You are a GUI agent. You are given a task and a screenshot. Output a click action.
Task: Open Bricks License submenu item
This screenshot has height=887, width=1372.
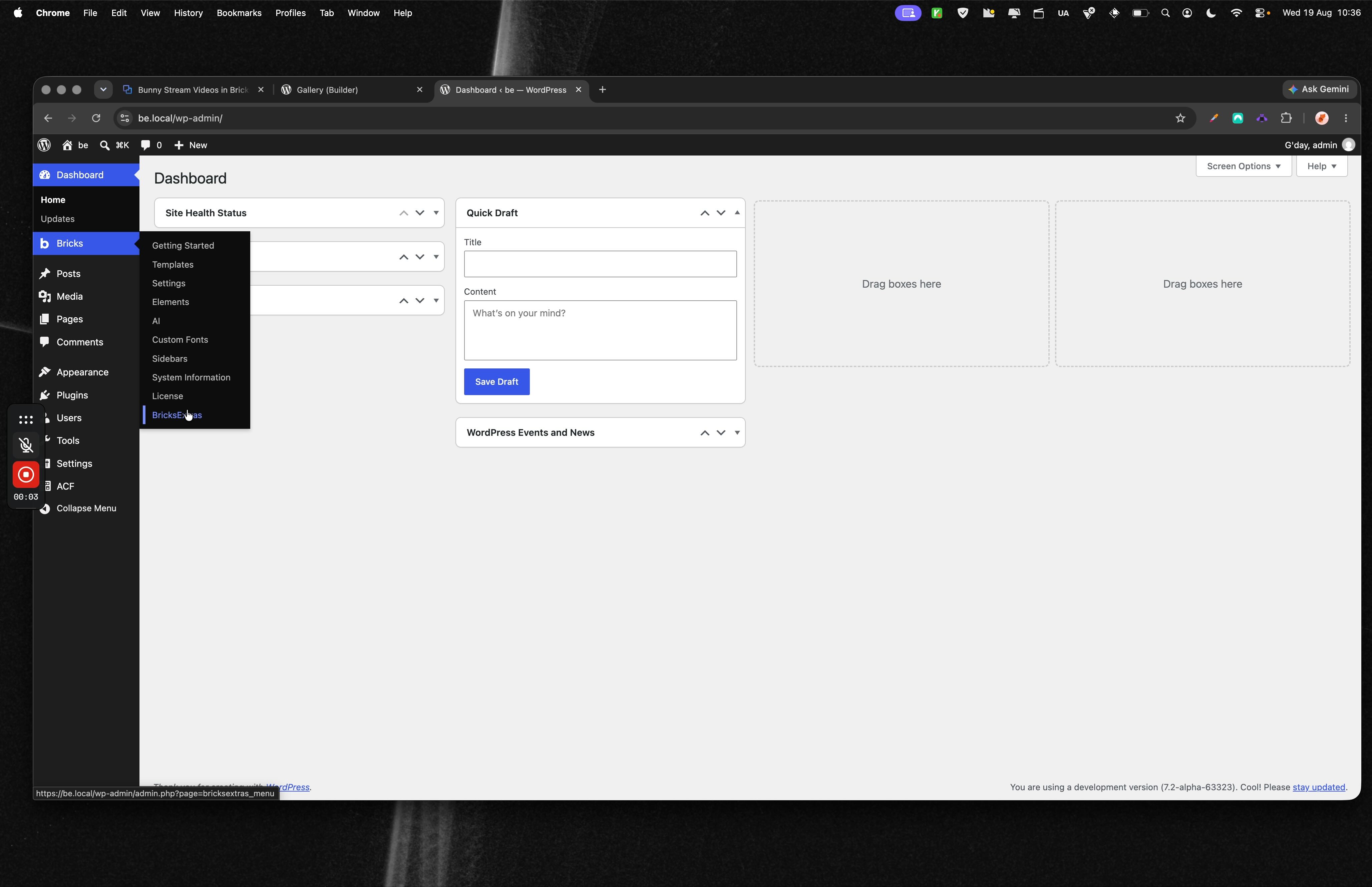pos(167,396)
